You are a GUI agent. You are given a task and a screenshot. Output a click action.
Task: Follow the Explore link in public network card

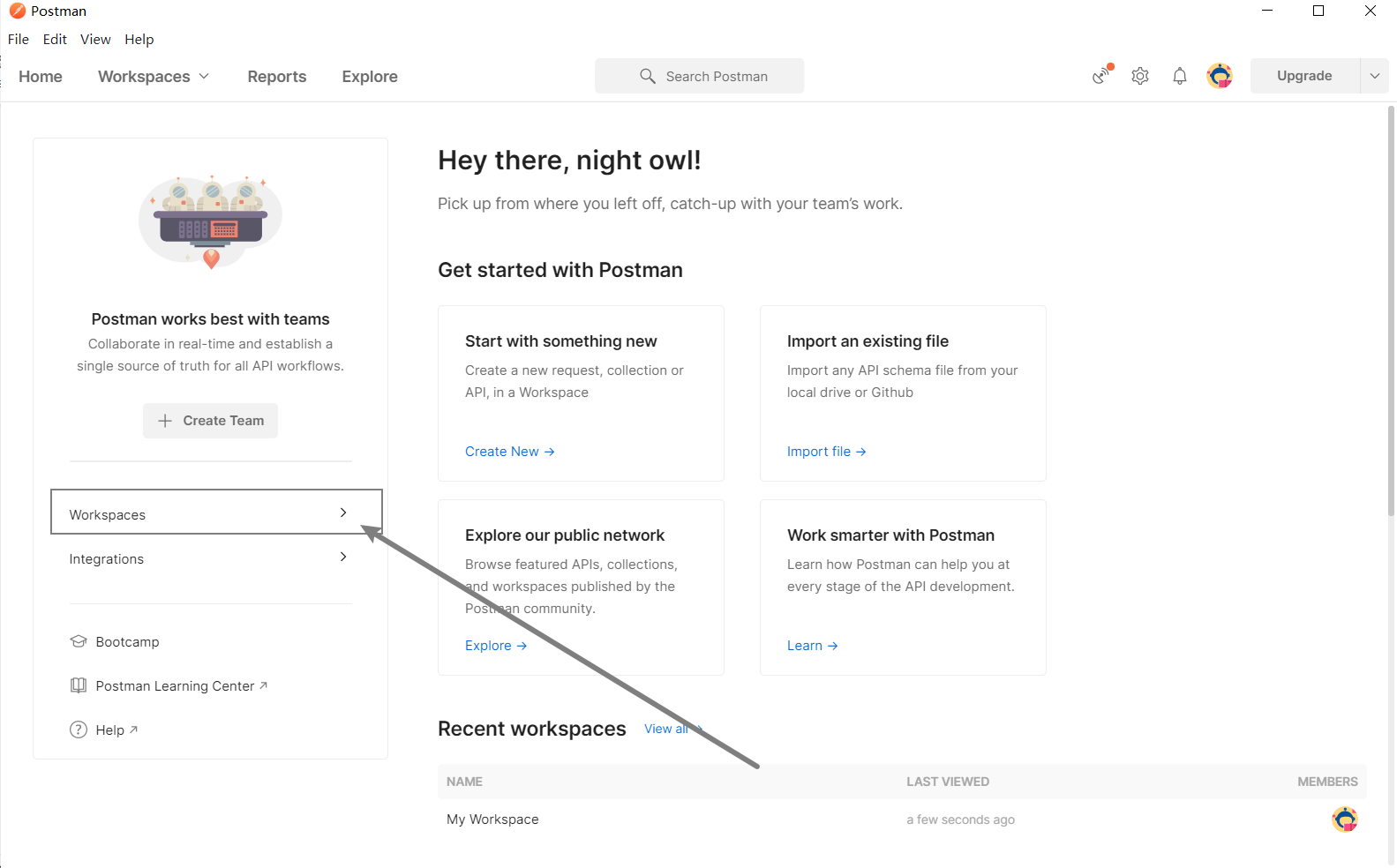pos(496,646)
